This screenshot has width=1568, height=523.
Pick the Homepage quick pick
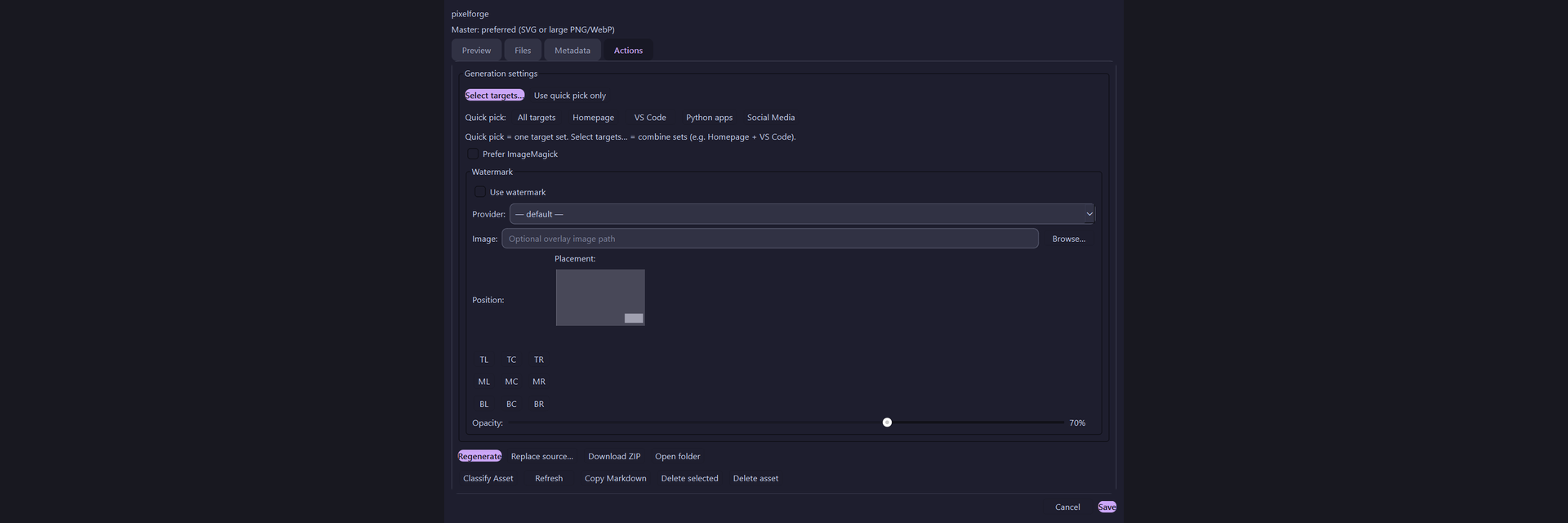594,118
